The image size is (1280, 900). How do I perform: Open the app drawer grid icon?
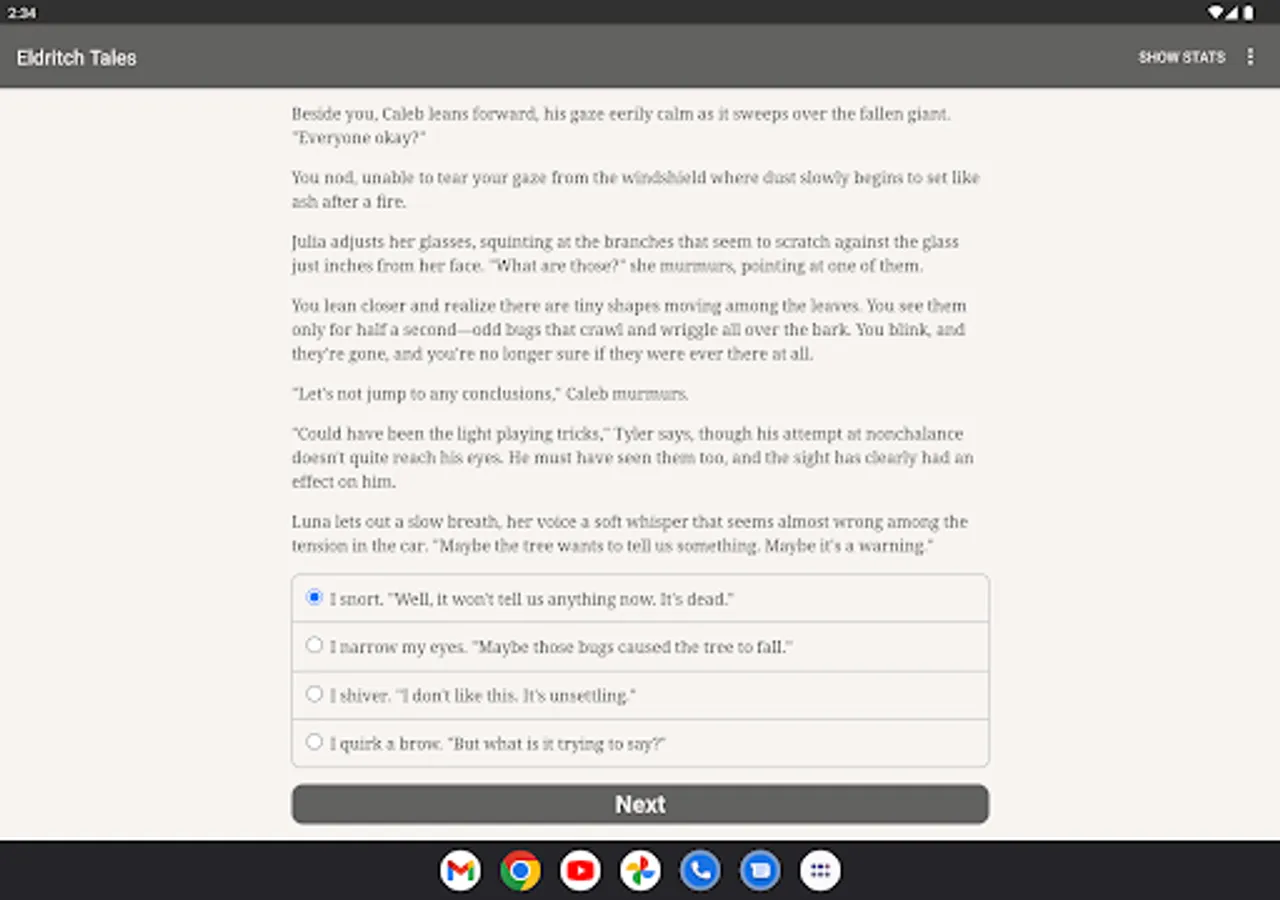[820, 870]
